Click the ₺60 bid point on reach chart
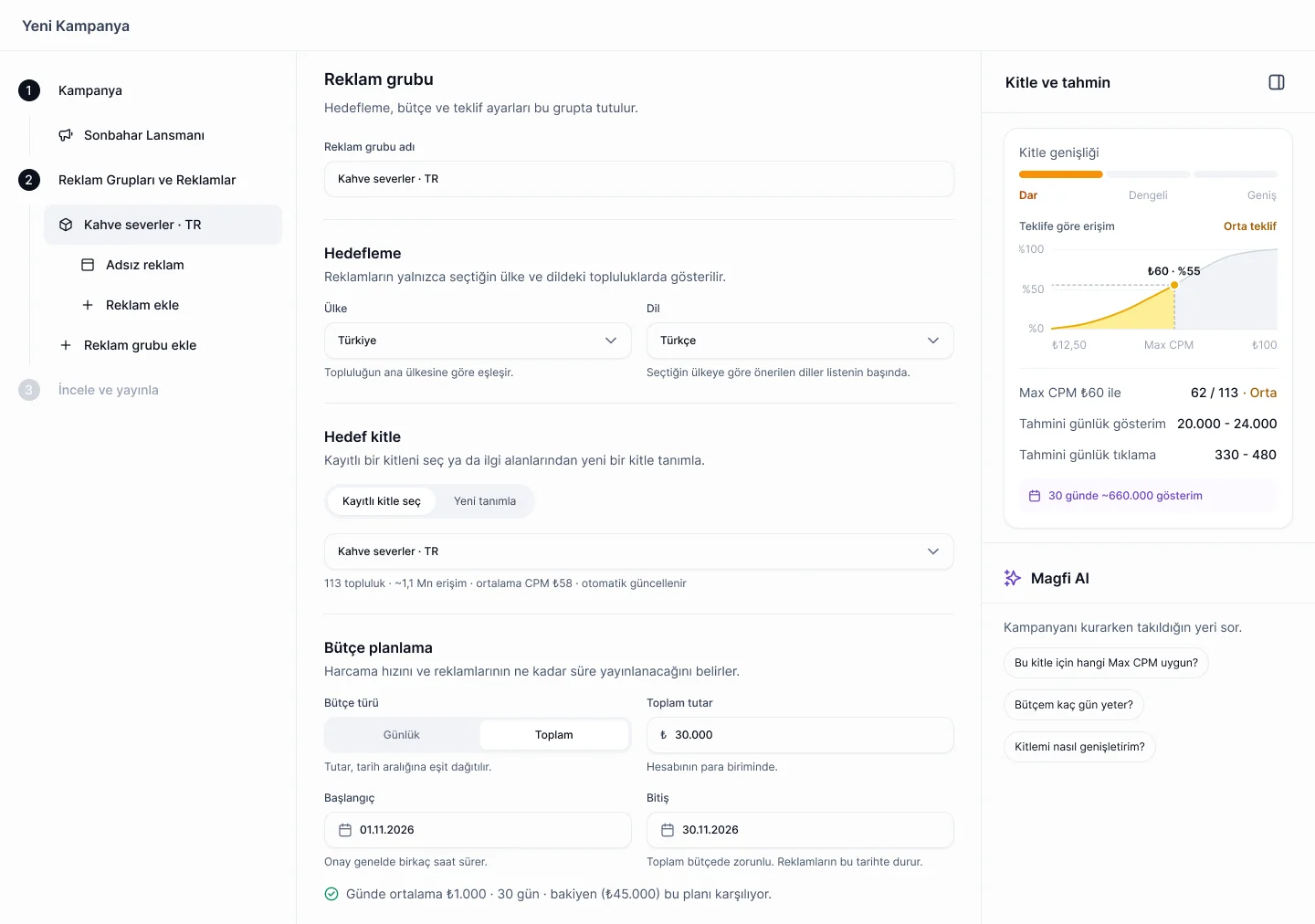Screen dimensions: 1315x924 1174,285
